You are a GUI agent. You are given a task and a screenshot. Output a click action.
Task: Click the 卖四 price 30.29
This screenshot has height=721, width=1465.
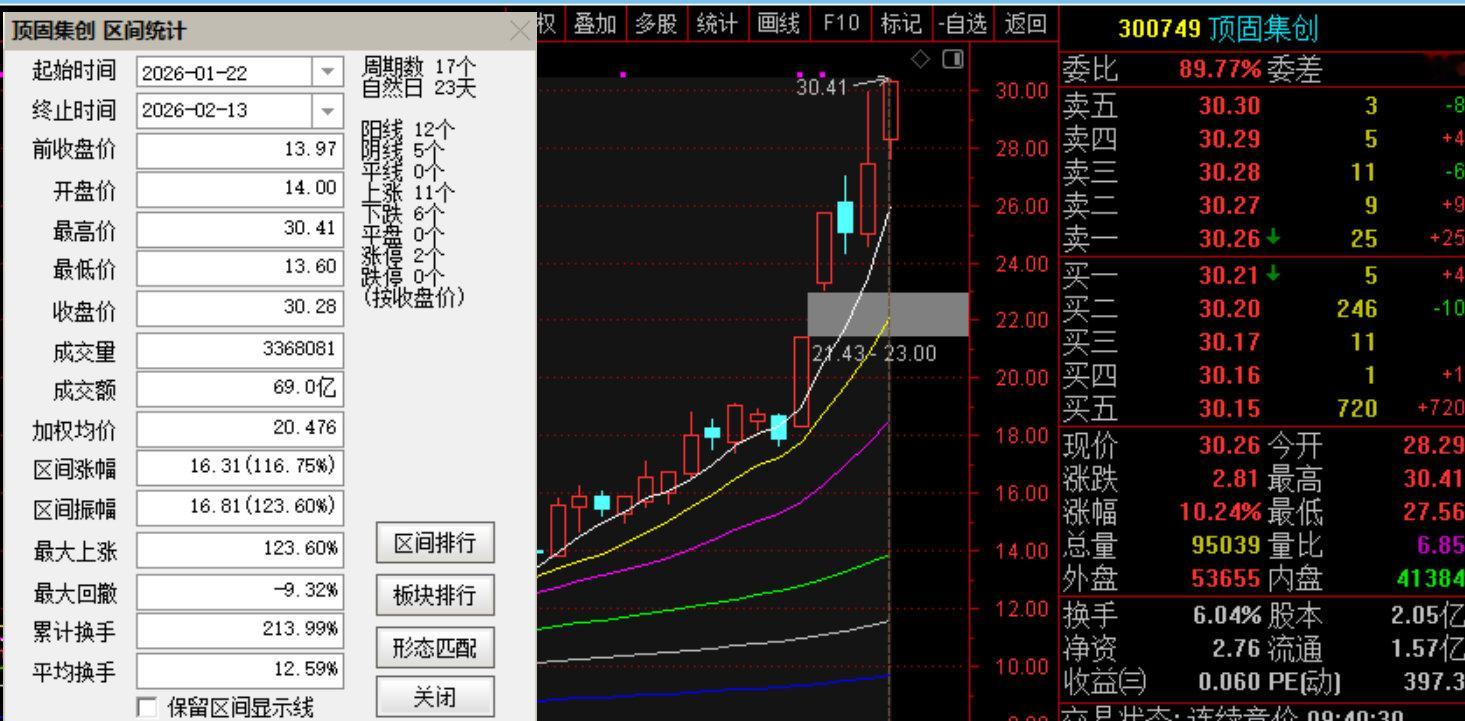coord(1230,137)
